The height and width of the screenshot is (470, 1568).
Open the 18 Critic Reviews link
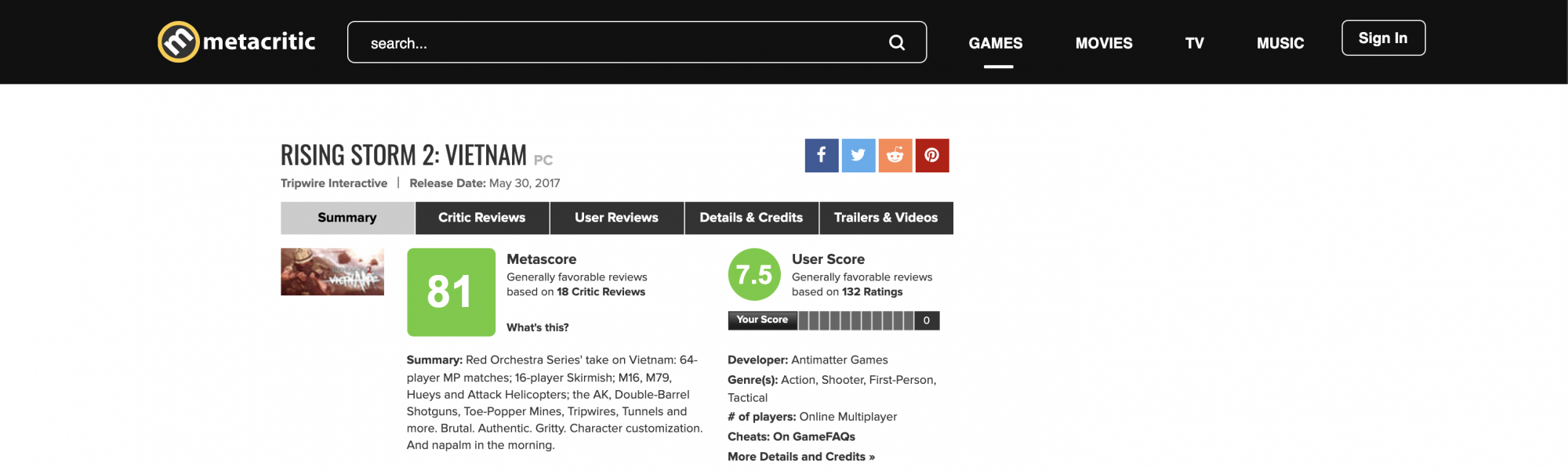[601, 291]
